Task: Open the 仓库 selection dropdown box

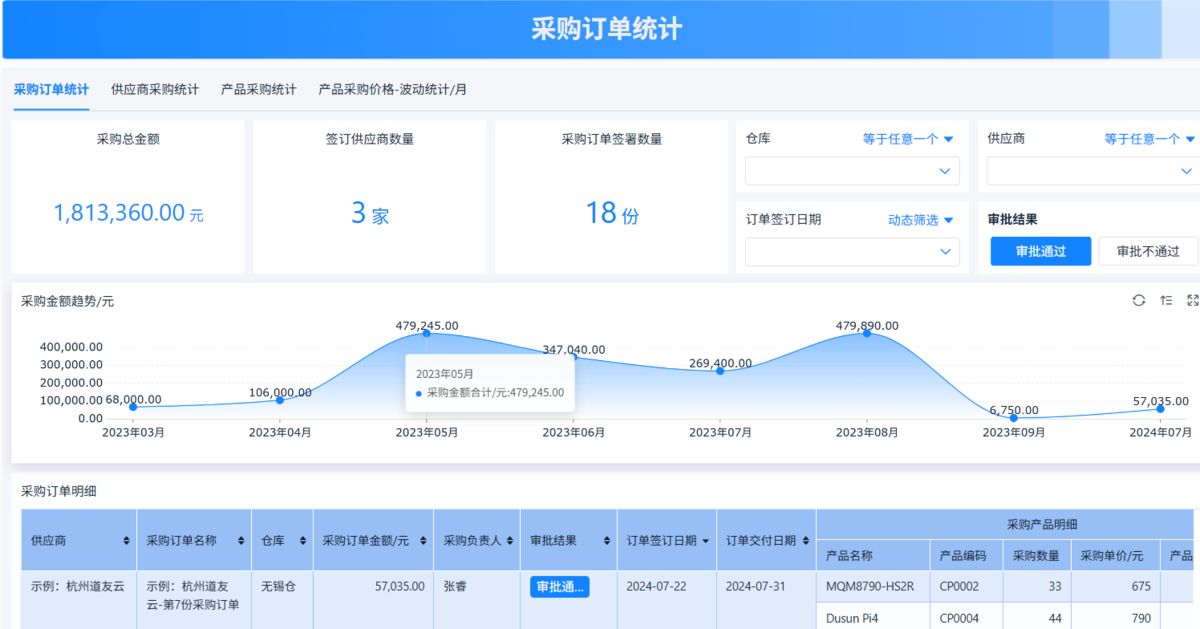Action: click(852, 172)
